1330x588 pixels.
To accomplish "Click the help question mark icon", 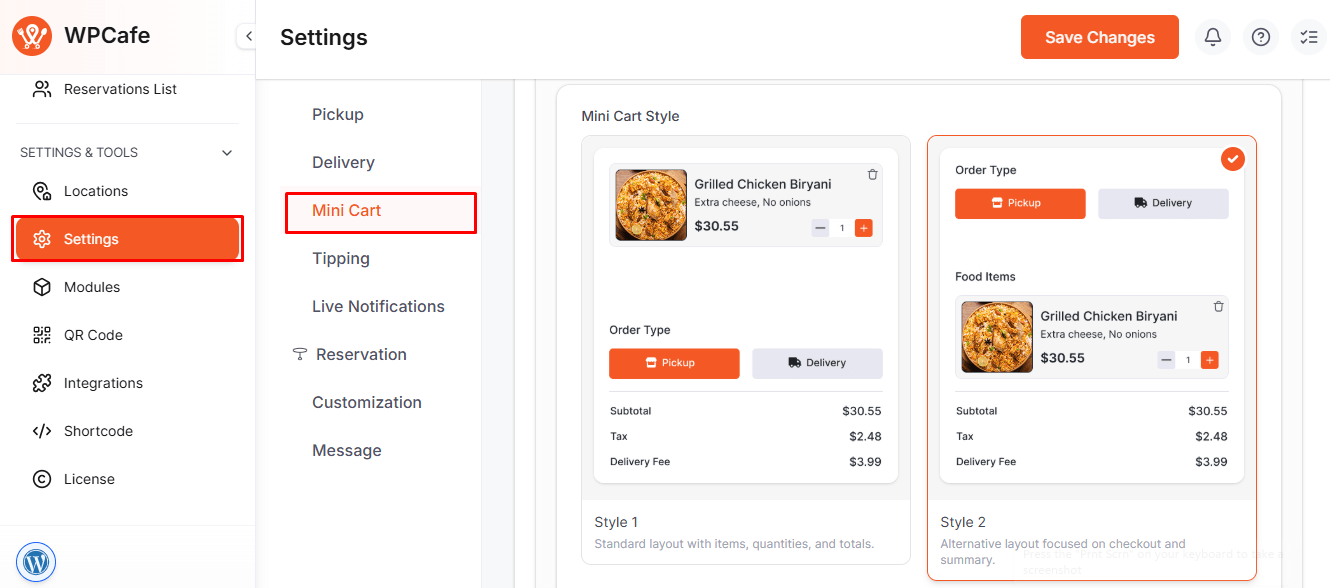I will point(1260,36).
